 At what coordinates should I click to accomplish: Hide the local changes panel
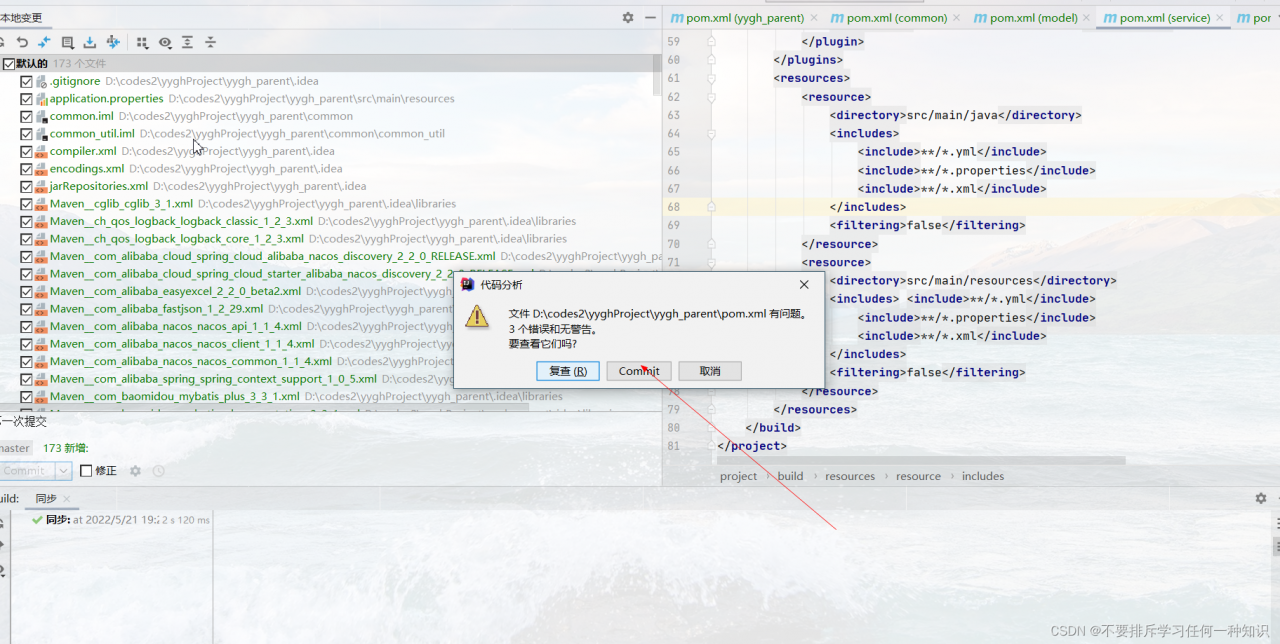(x=650, y=17)
